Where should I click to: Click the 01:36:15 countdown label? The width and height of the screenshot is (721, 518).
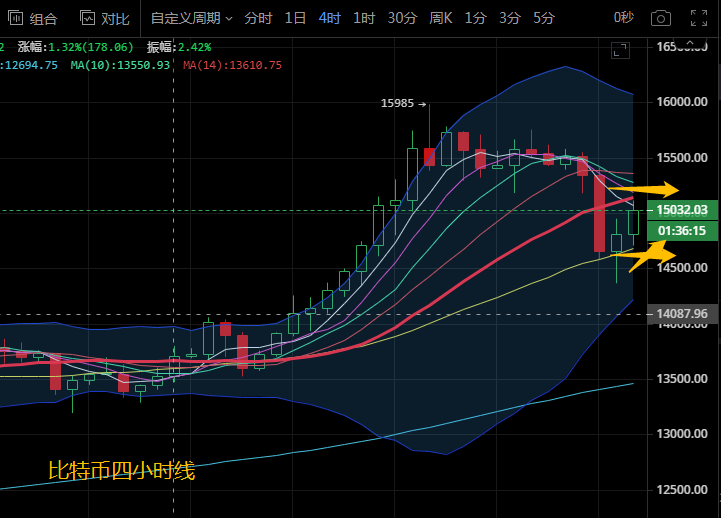click(x=683, y=230)
